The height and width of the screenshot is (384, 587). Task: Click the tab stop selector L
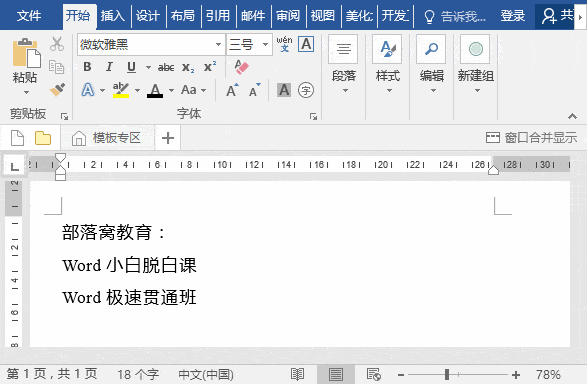coord(15,166)
